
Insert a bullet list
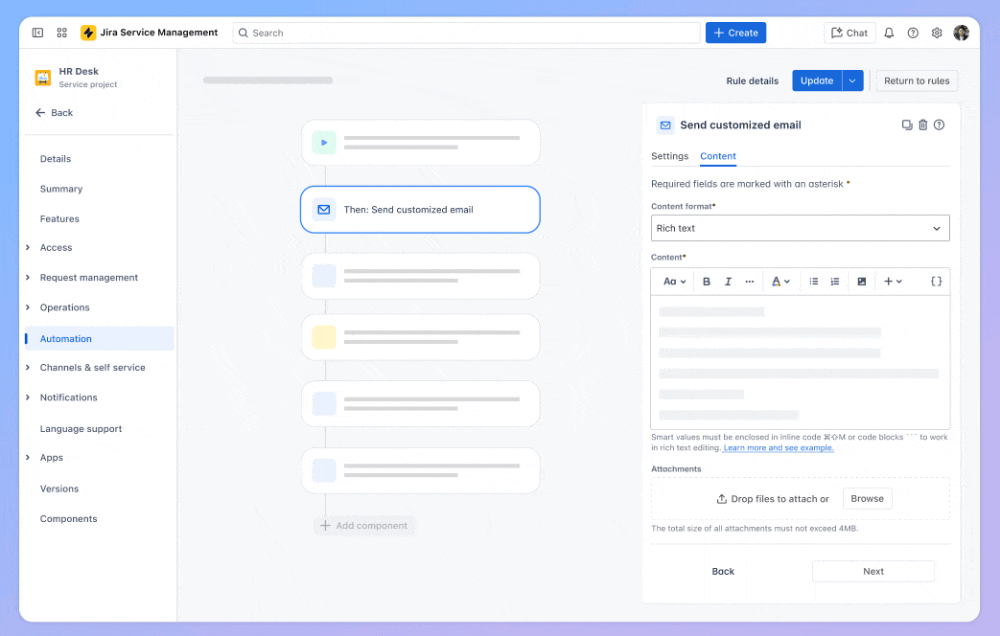814,281
